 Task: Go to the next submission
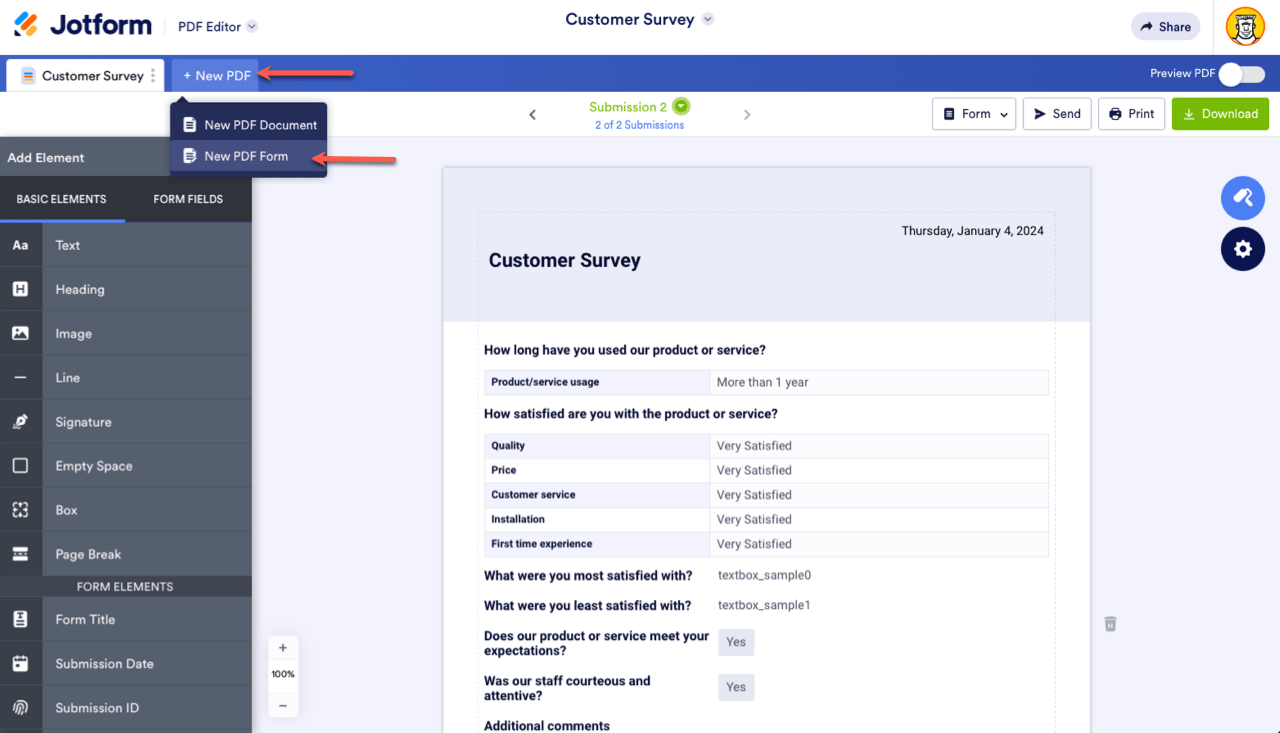point(747,114)
